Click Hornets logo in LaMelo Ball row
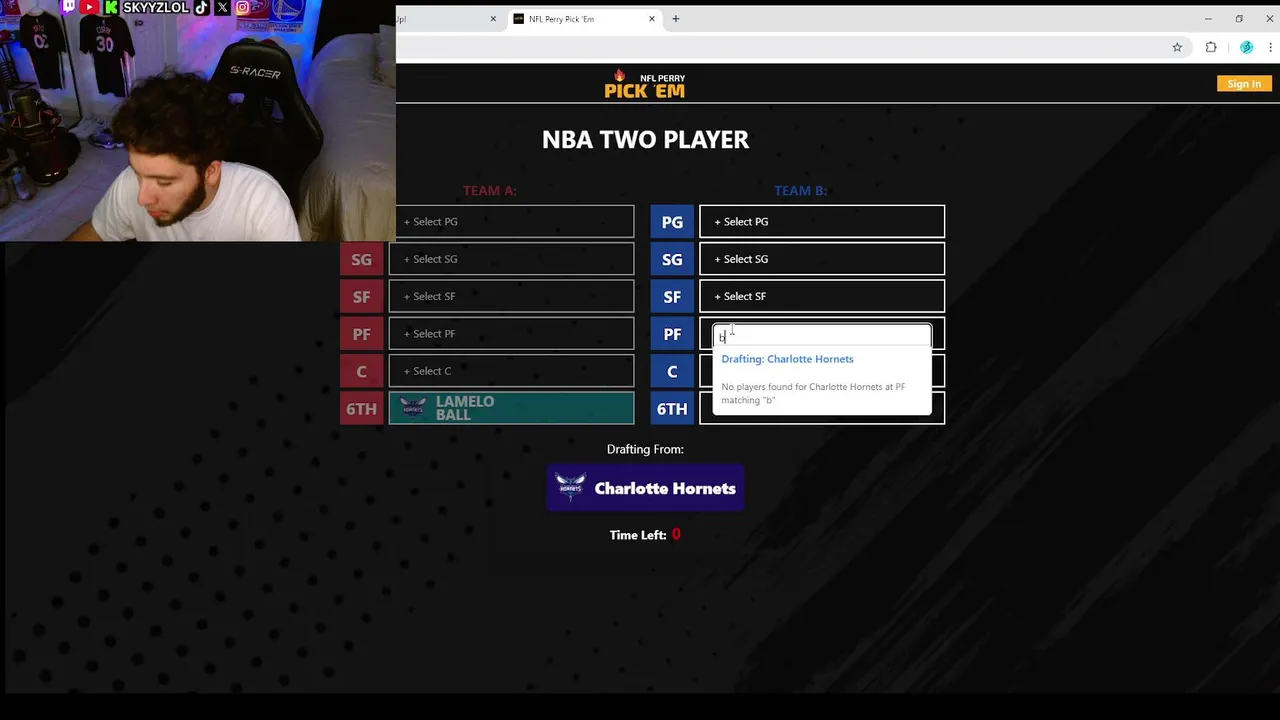This screenshot has width=1280, height=720. coord(413,407)
